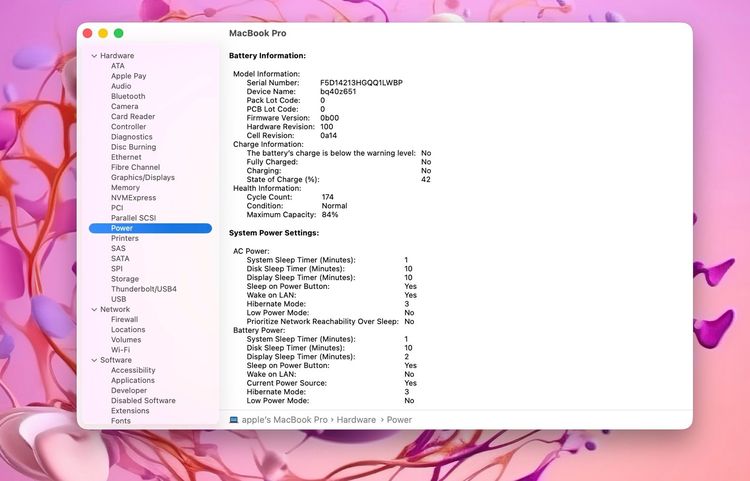Click the device name bq40z651

pyautogui.click(x=338, y=91)
